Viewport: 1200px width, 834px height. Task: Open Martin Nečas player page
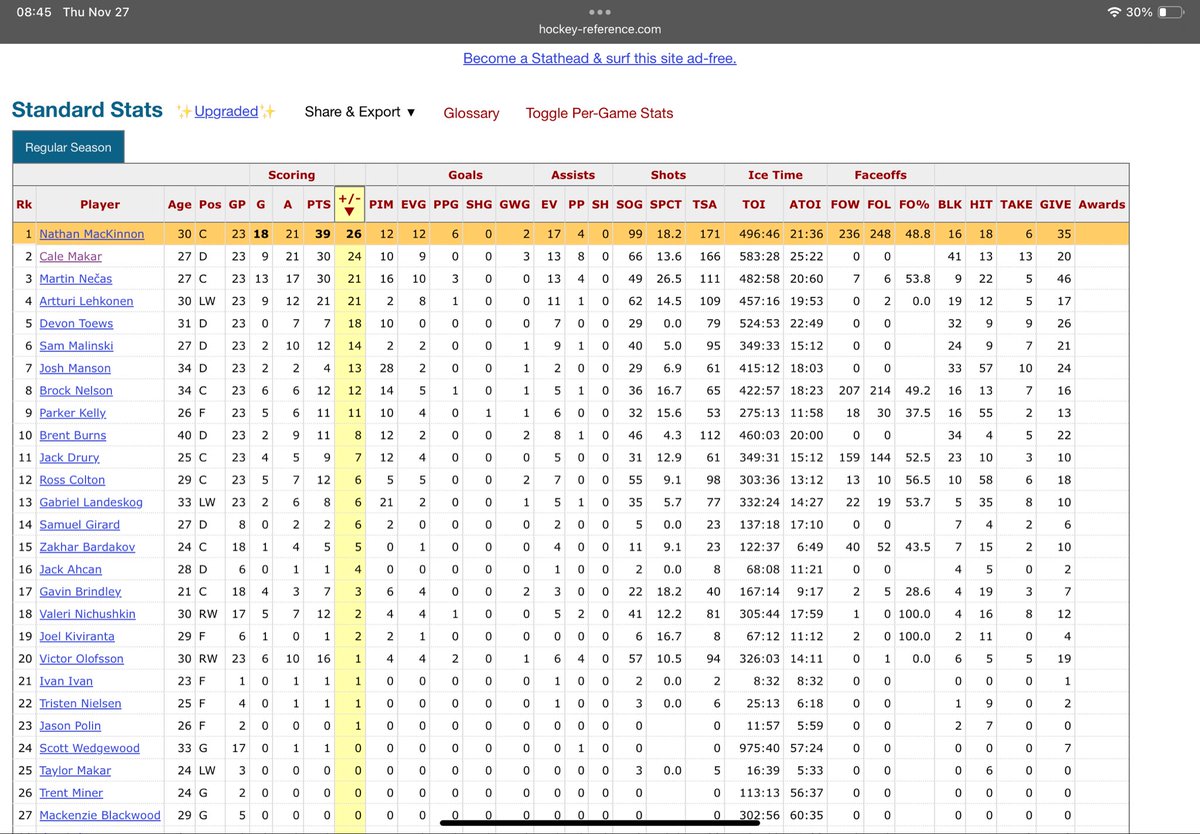[x=76, y=278]
